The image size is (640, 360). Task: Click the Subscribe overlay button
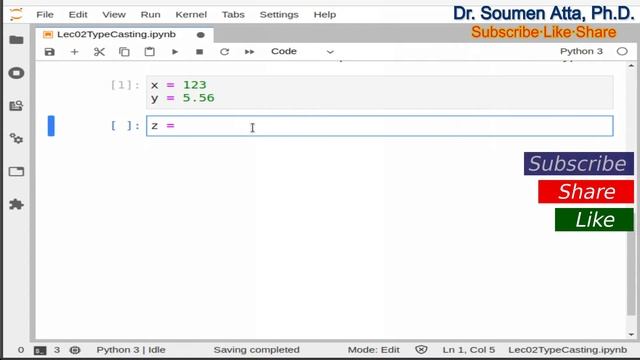[x=579, y=164]
